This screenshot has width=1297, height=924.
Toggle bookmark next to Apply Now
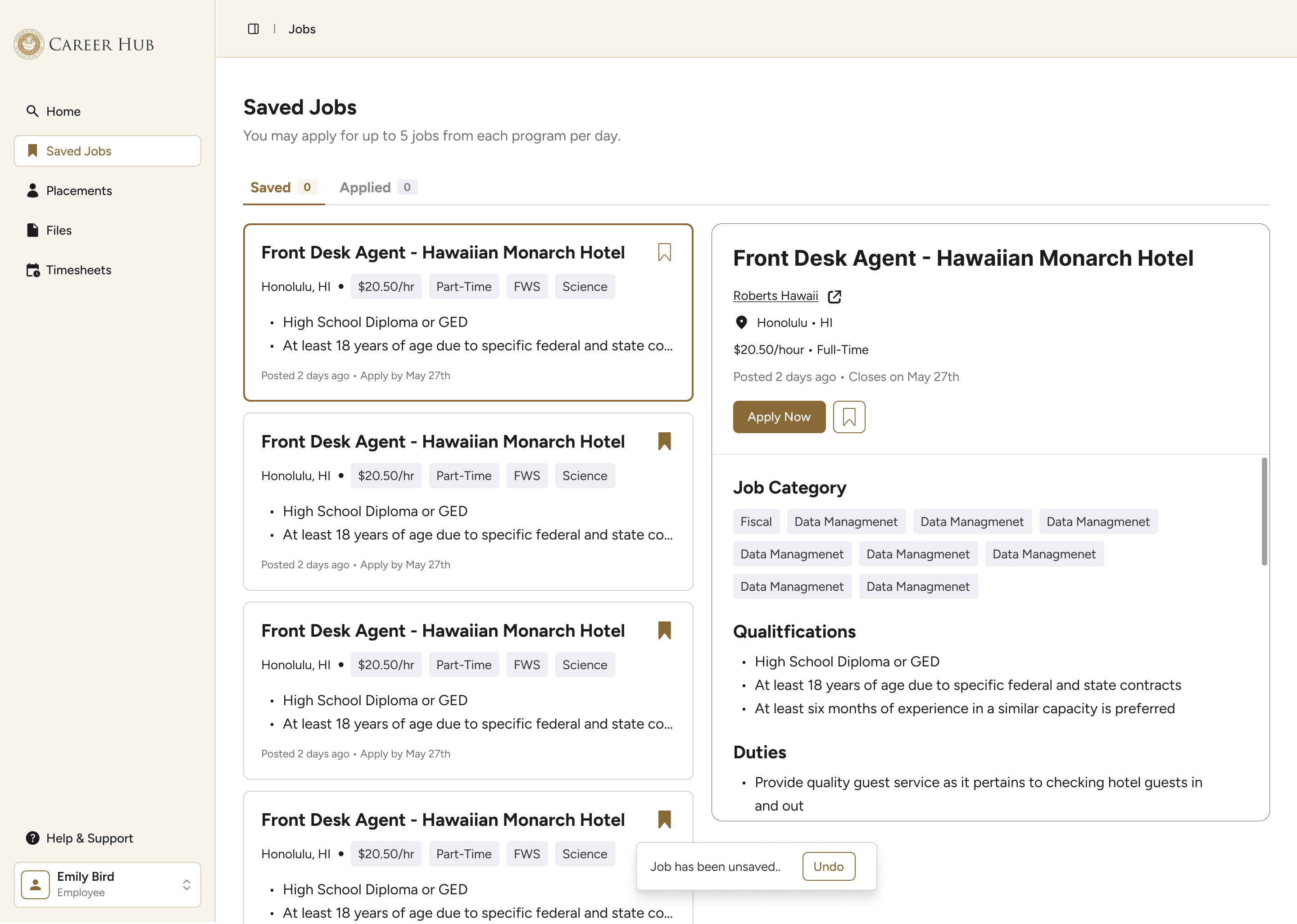pyautogui.click(x=849, y=417)
